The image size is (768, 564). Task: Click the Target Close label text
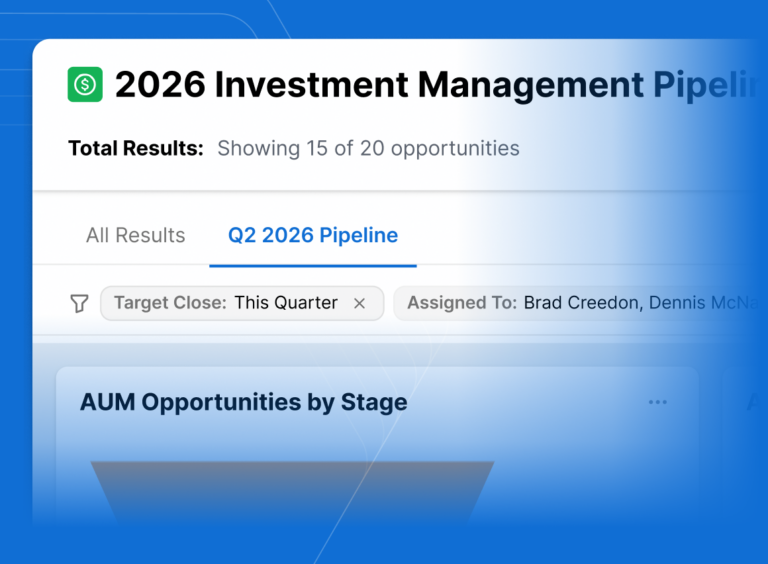[170, 303]
